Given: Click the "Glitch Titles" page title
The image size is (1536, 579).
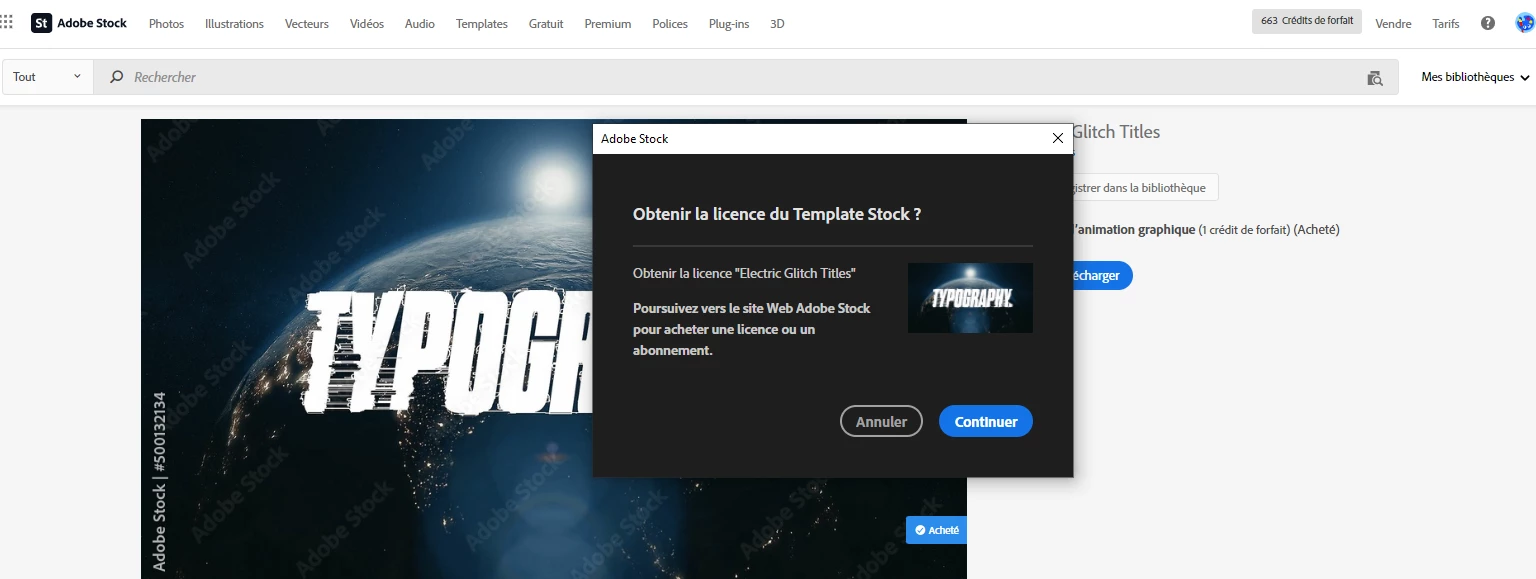Looking at the screenshot, I should pos(1117,132).
